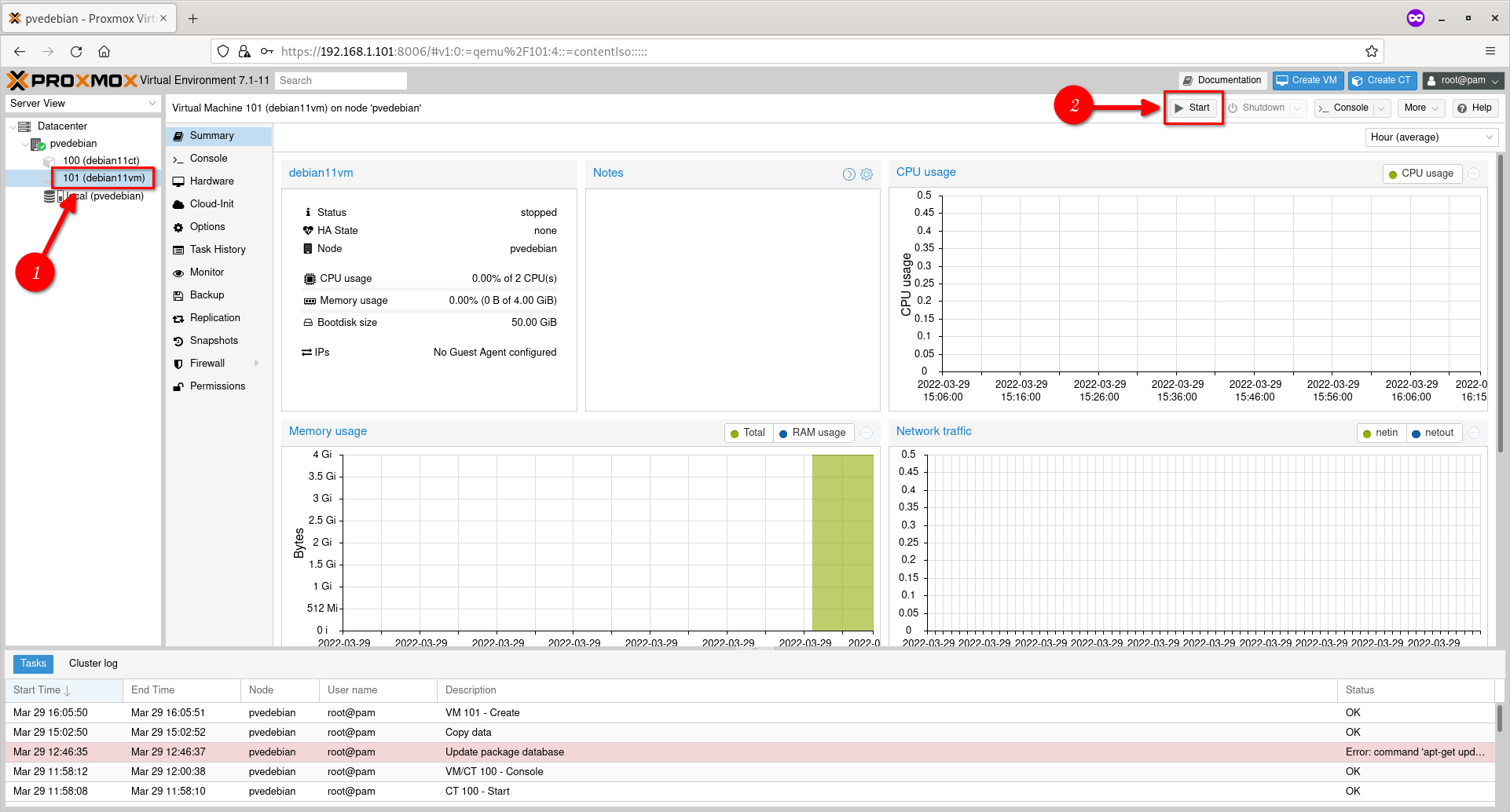Switch to Tasks tab
This screenshot has width=1510, height=812.
click(33, 664)
